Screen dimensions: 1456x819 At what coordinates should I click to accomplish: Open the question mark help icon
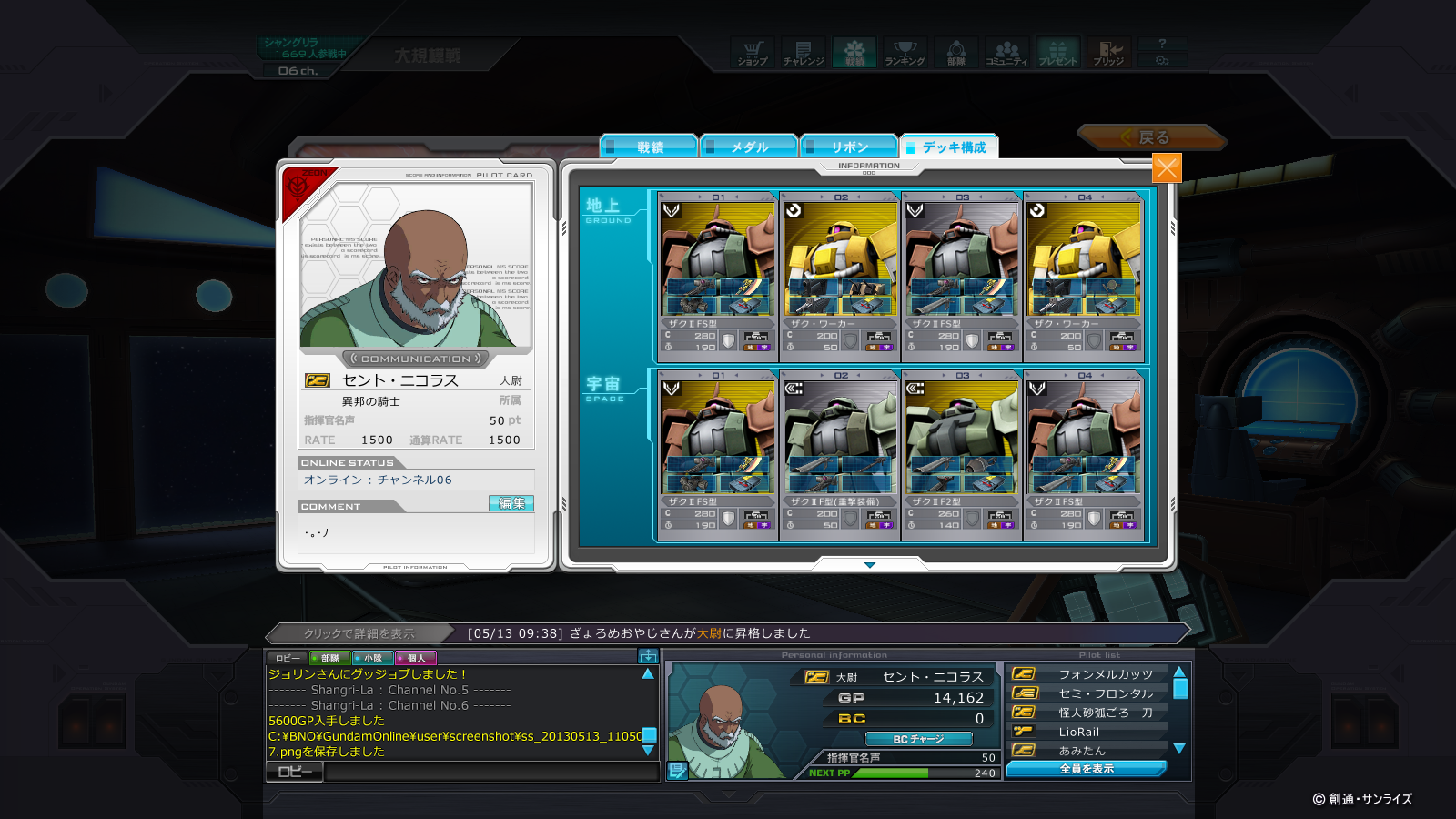[x=1162, y=44]
